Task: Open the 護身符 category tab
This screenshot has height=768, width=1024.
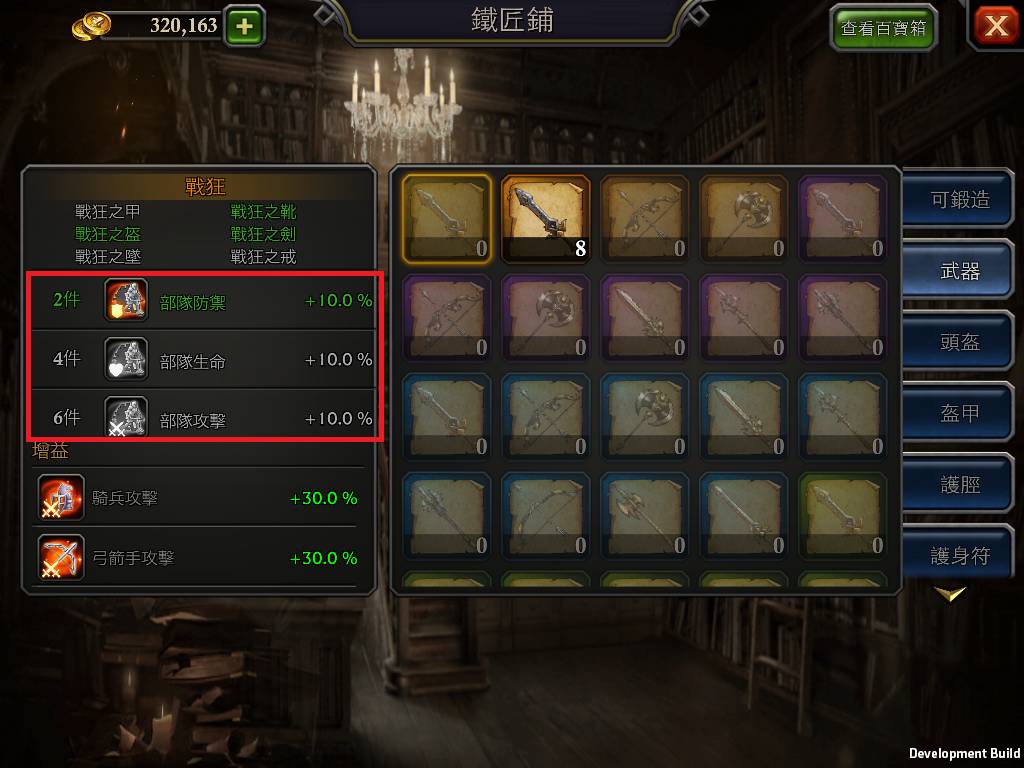Action: tap(959, 555)
